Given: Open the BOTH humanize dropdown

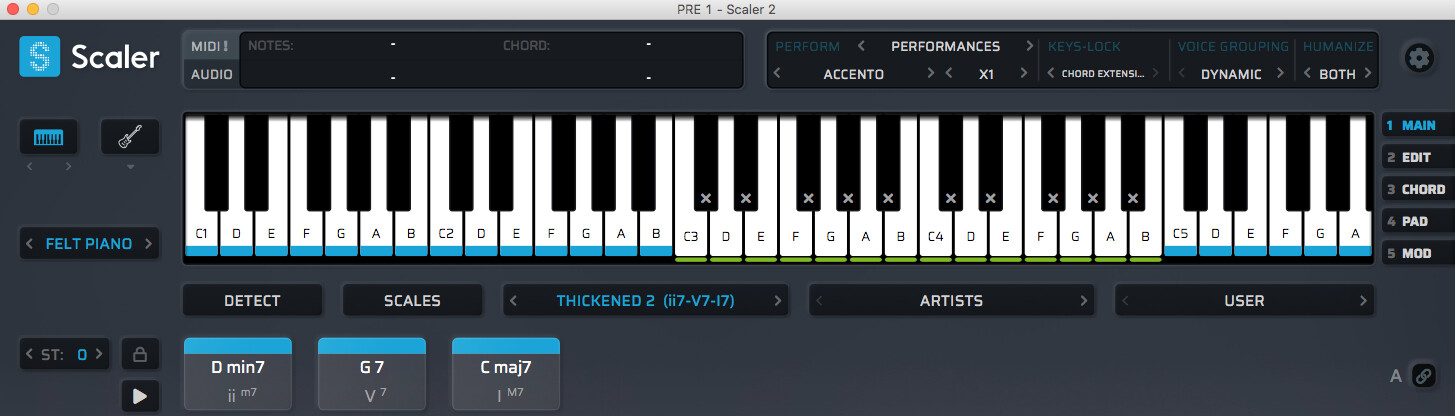Looking at the screenshot, I should (x=1337, y=74).
